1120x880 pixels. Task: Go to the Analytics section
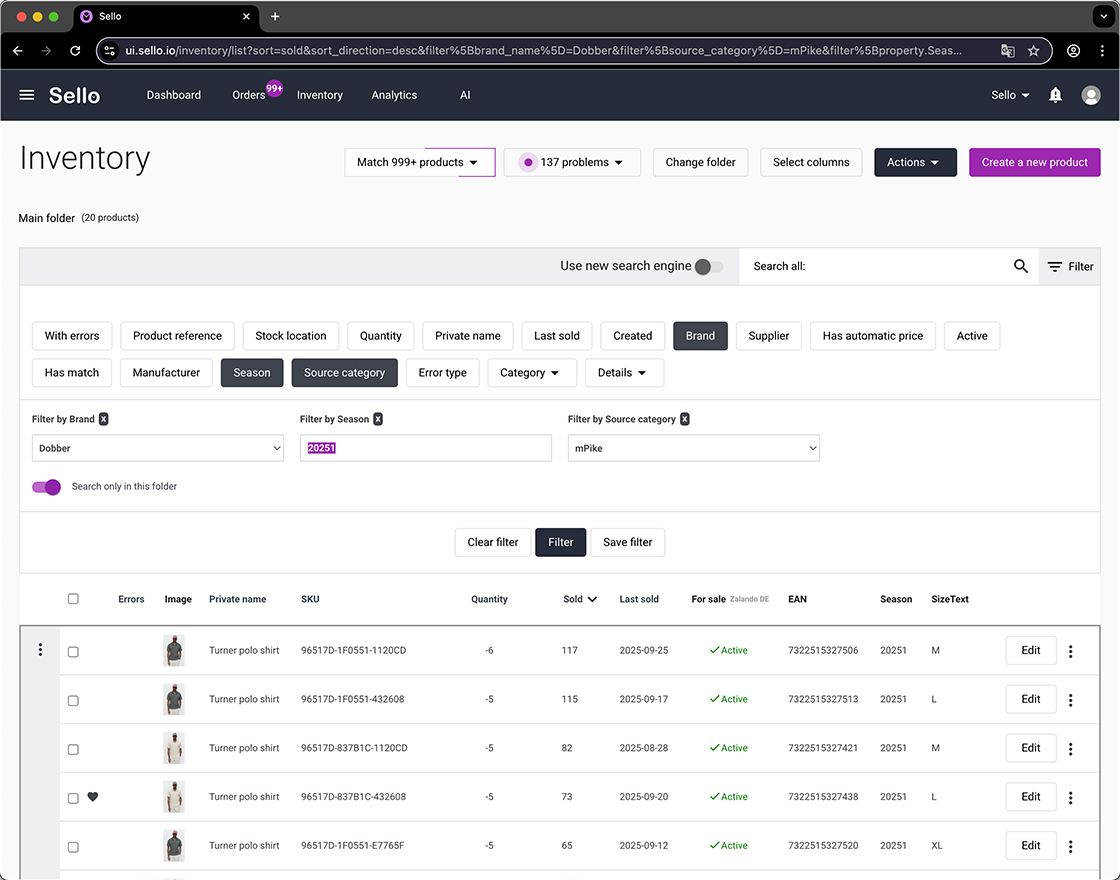coord(393,95)
